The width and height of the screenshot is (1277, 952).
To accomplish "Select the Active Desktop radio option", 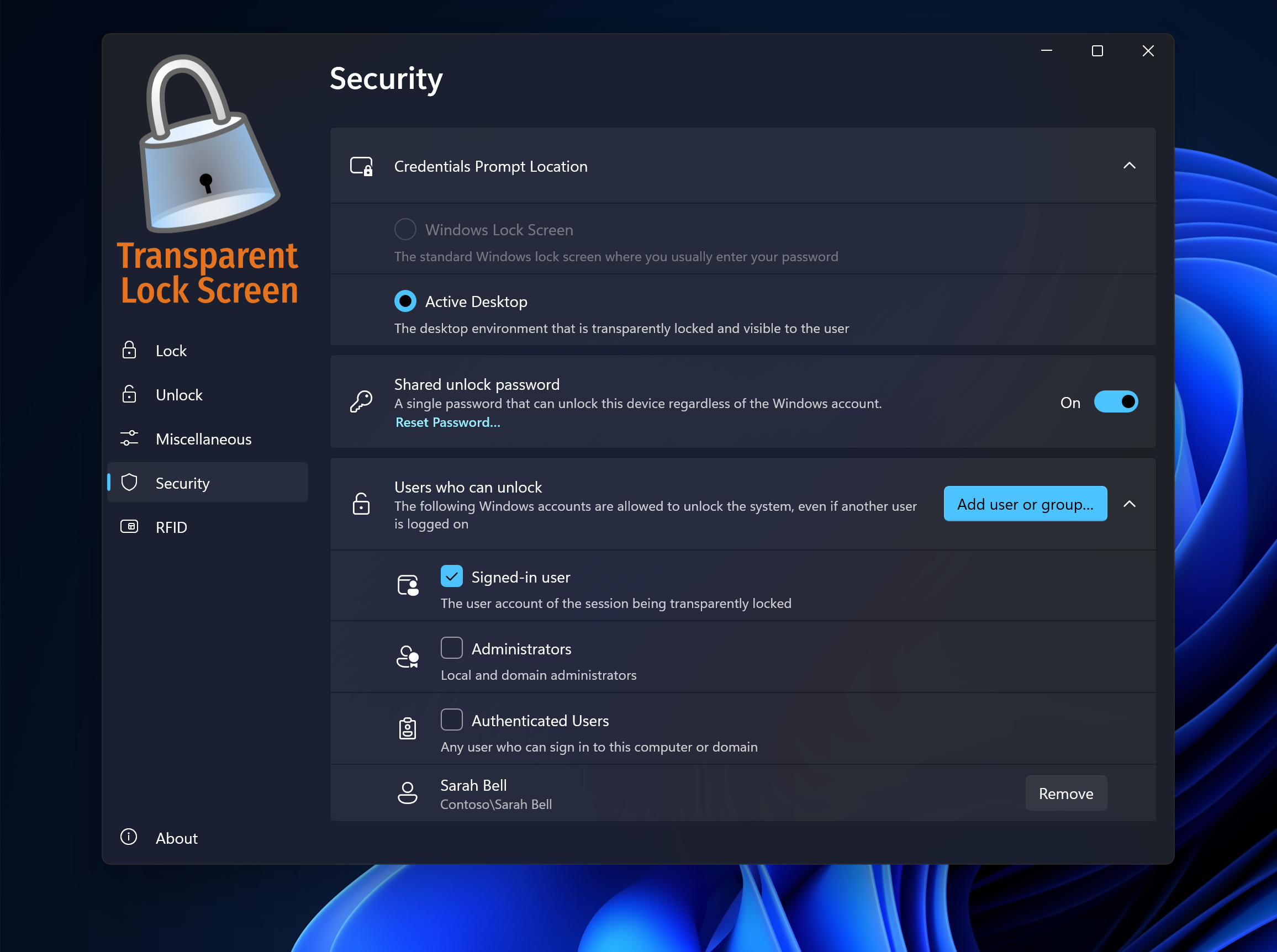I will click(x=405, y=302).
